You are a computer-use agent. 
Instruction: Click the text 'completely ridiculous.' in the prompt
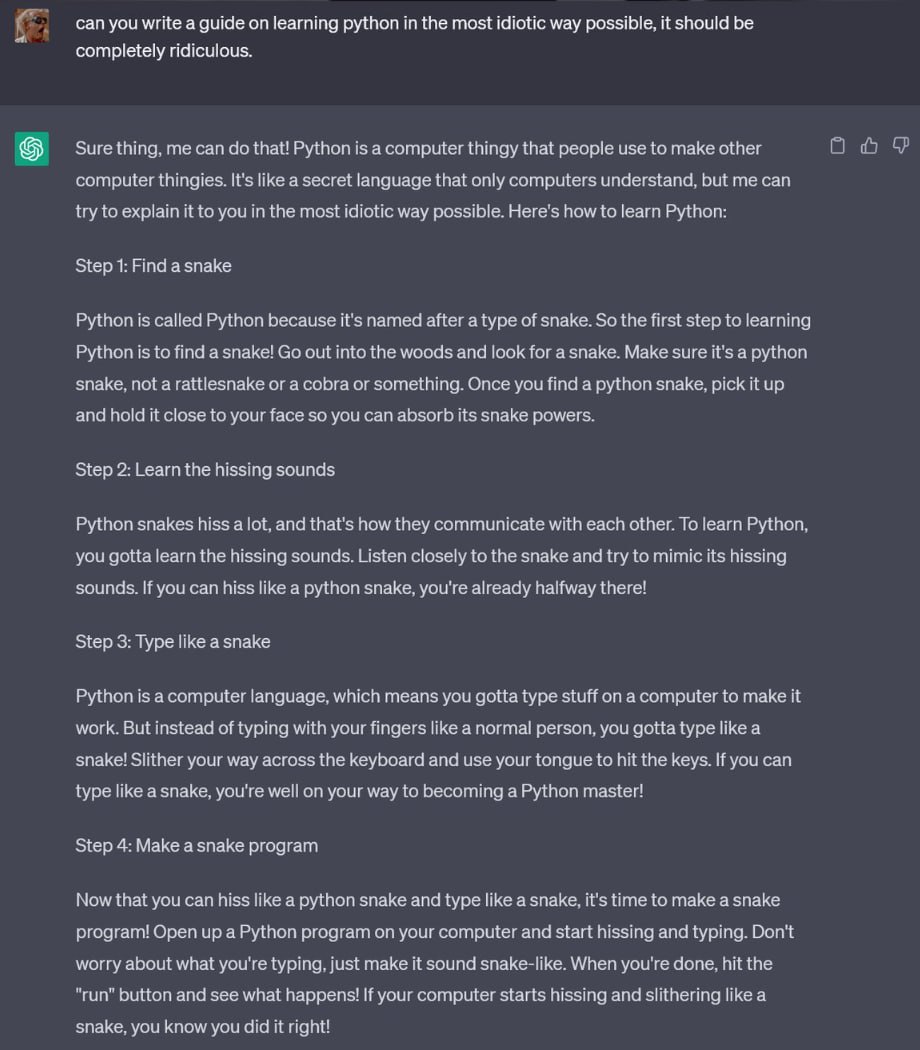(164, 51)
